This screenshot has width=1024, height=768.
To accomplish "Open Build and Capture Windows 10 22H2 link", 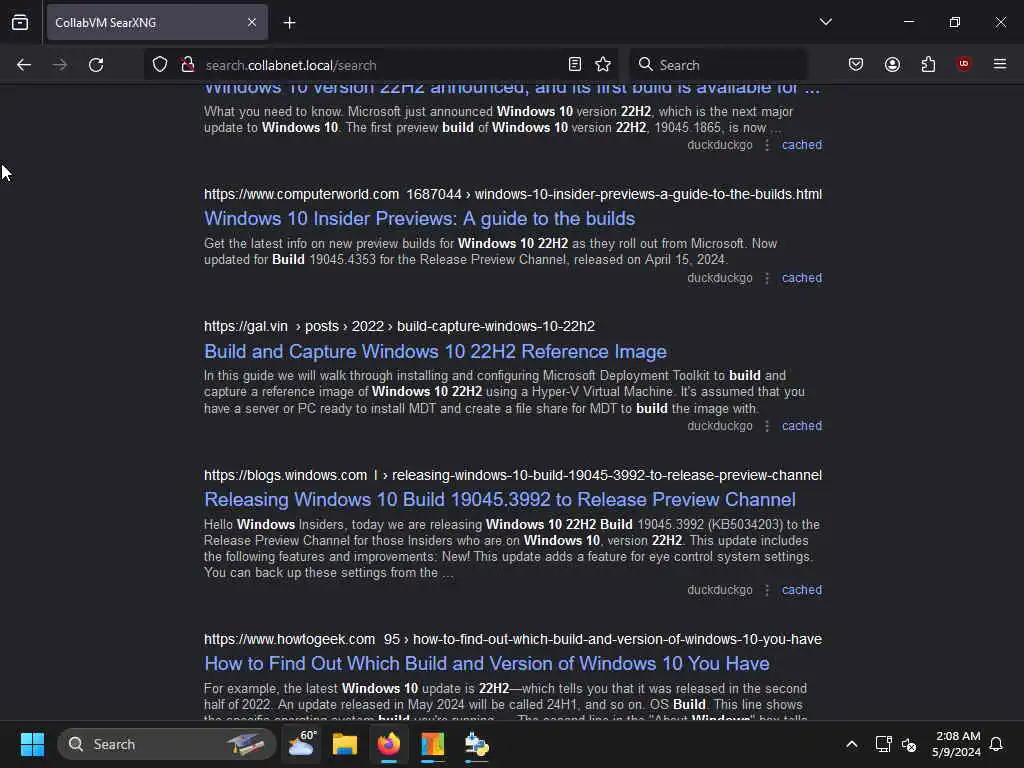I will pyautogui.click(x=436, y=351).
